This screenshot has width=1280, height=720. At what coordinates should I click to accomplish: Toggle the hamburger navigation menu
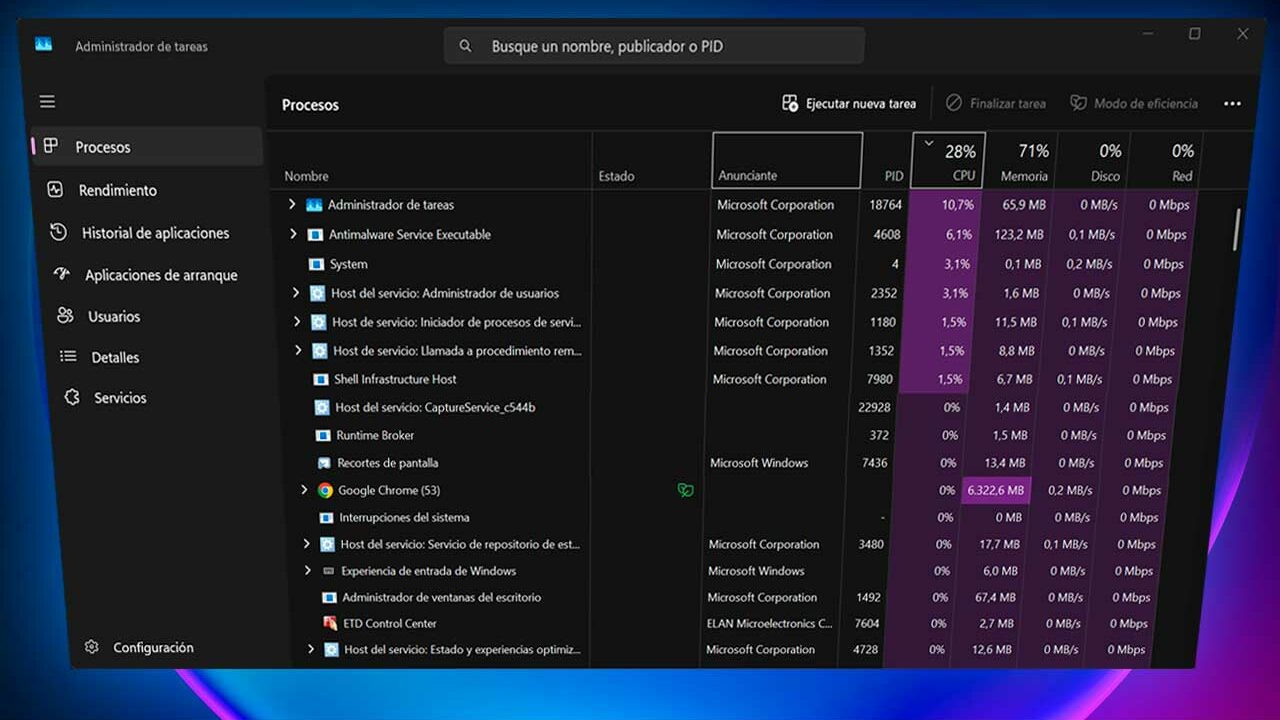point(47,102)
